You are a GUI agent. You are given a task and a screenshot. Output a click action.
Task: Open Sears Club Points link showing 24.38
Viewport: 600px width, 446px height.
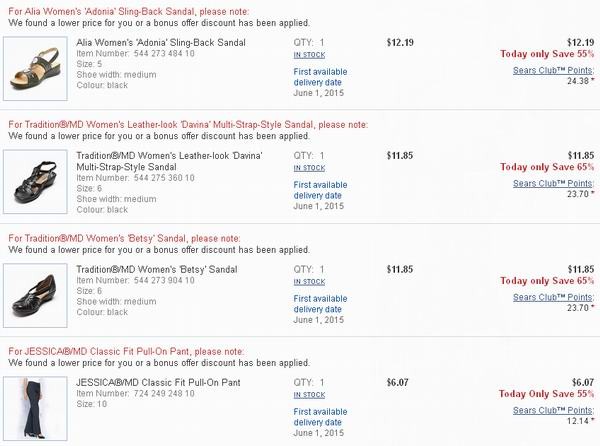point(553,70)
